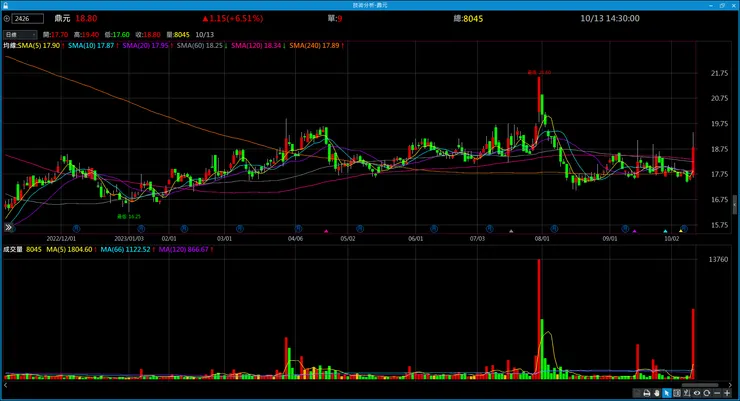Click the monthly circle marker near 07/03
Viewport: 740px width, 401px height.
[x=489, y=229]
